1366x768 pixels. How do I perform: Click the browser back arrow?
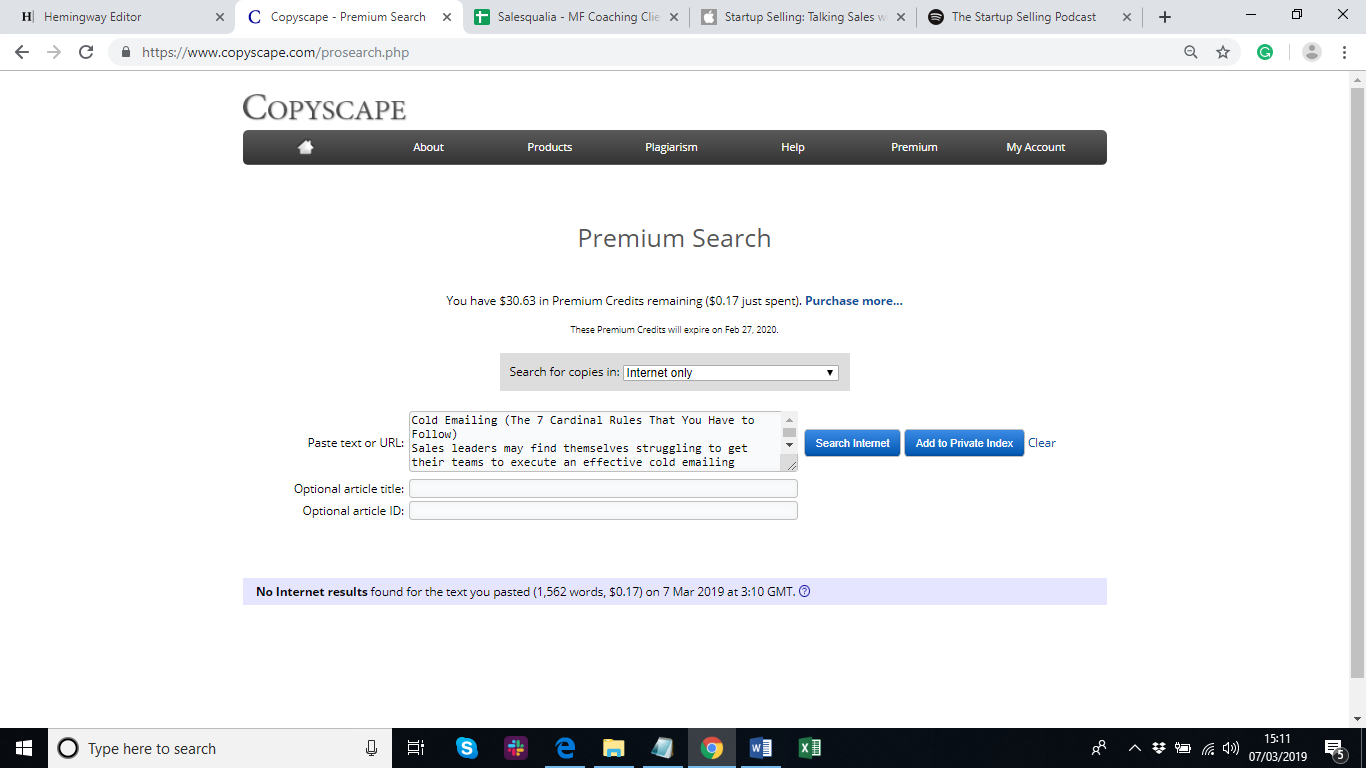(x=22, y=52)
